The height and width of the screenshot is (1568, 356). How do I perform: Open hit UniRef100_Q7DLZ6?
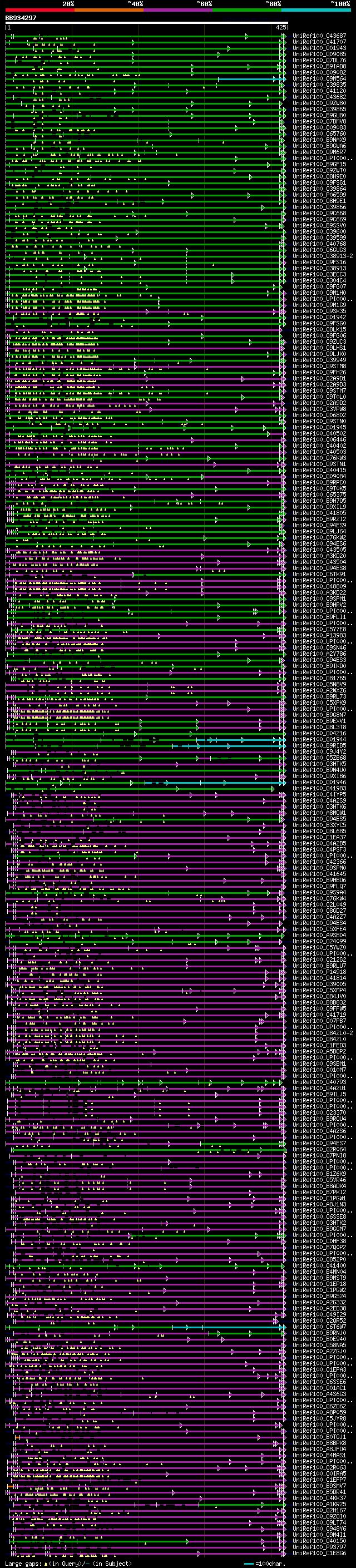[x=319, y=60]
